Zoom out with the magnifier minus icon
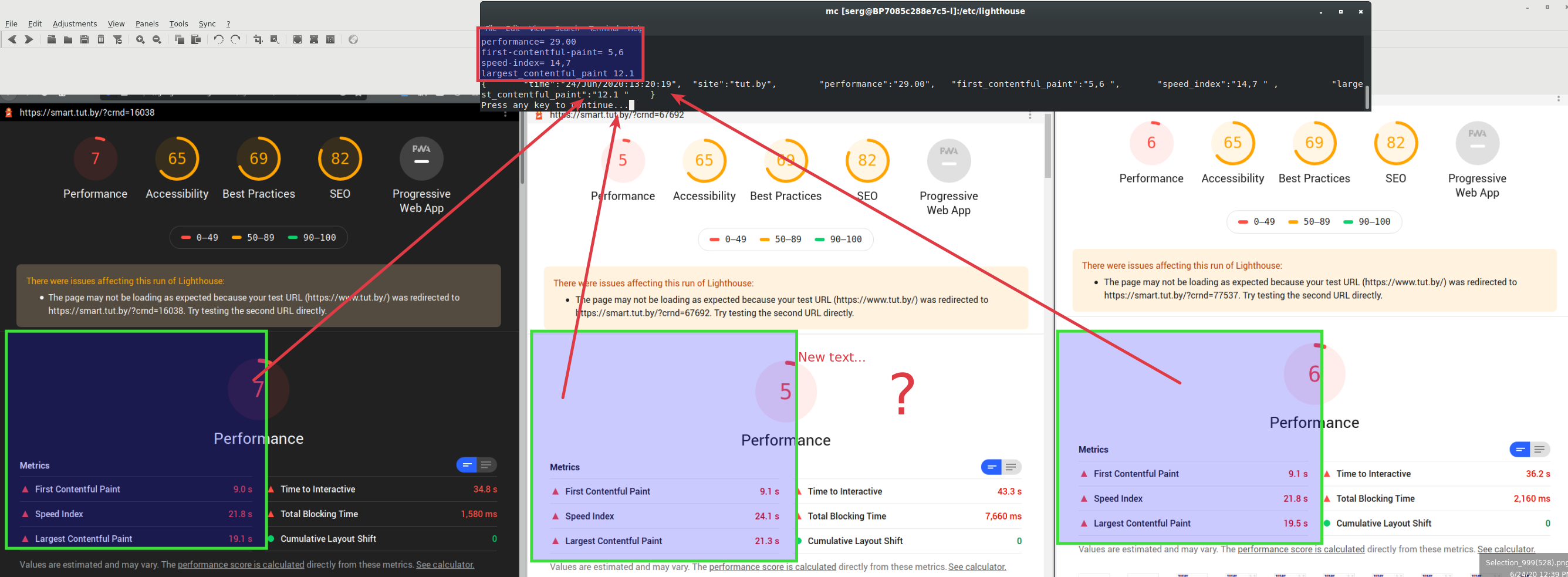Viewport: 1568px width, 577px height. point(157,39)
